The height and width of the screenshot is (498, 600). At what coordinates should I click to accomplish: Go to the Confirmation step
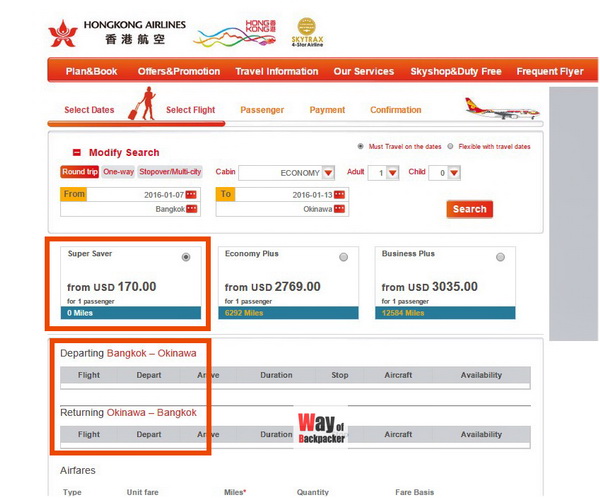pos(396,110)
